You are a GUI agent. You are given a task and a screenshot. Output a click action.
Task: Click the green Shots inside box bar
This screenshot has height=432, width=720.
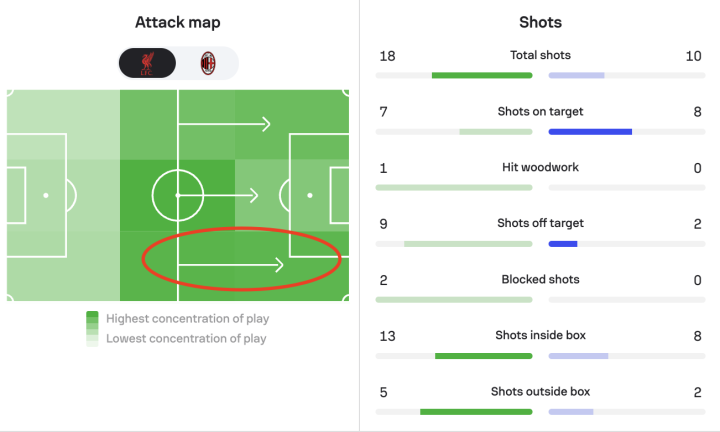484,356
